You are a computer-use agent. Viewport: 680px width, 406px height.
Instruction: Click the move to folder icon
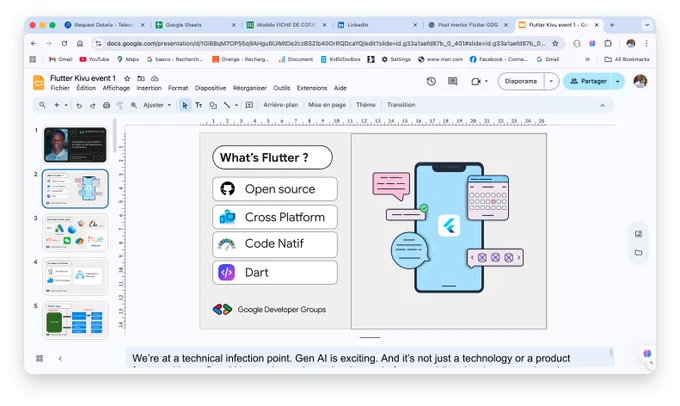141,79
